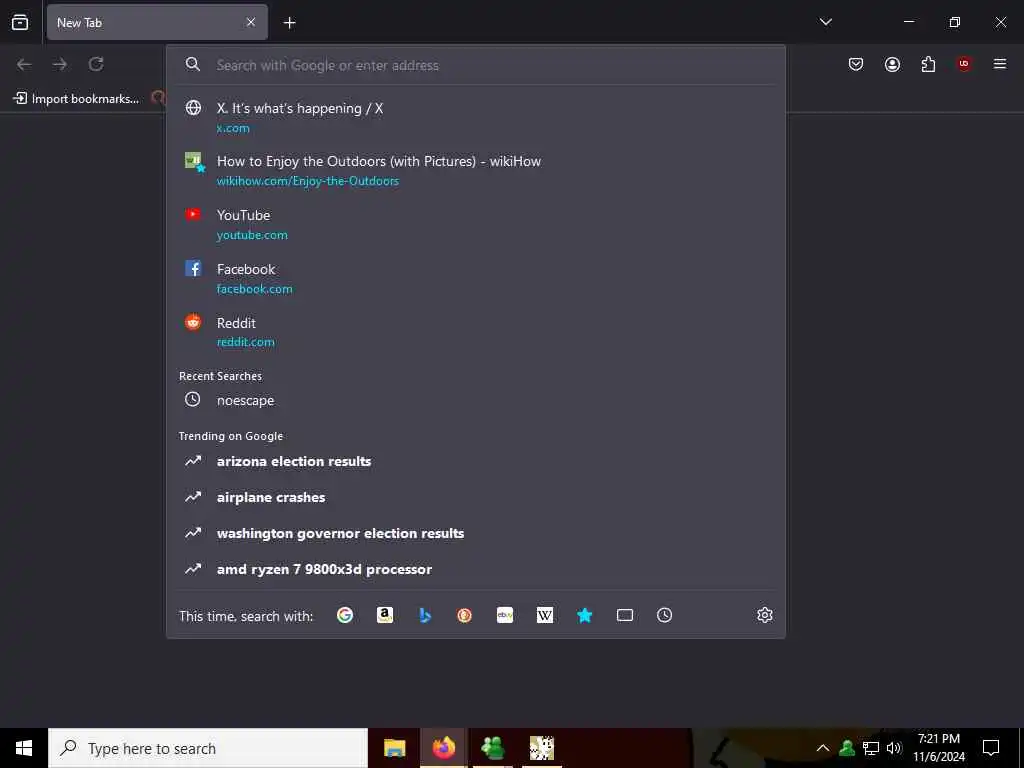The width and height of the screenshot is (1024, 768).
Task: Search this time with eBay icon
Action: tap(505, 615)
